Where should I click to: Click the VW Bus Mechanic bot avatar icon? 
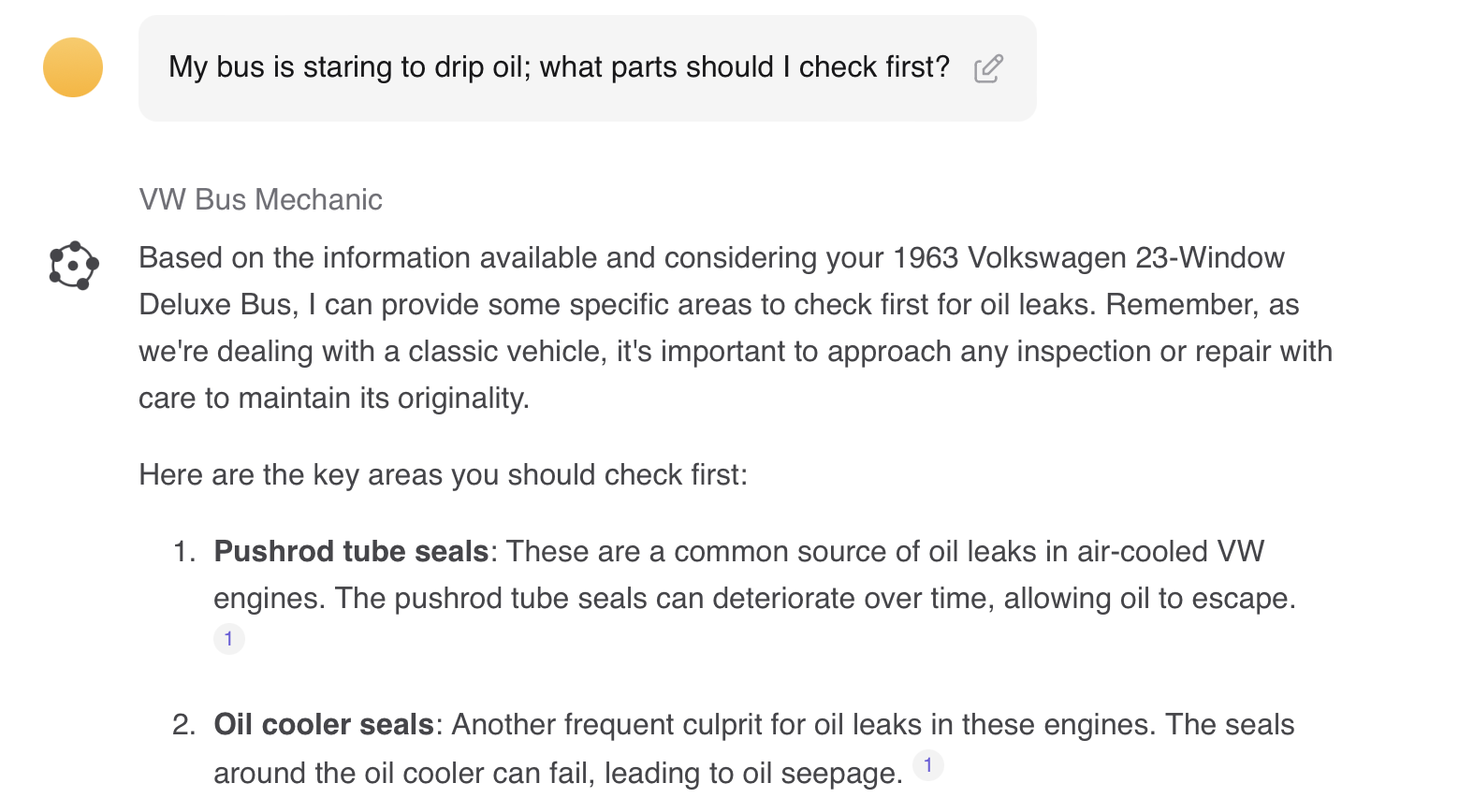74,266
